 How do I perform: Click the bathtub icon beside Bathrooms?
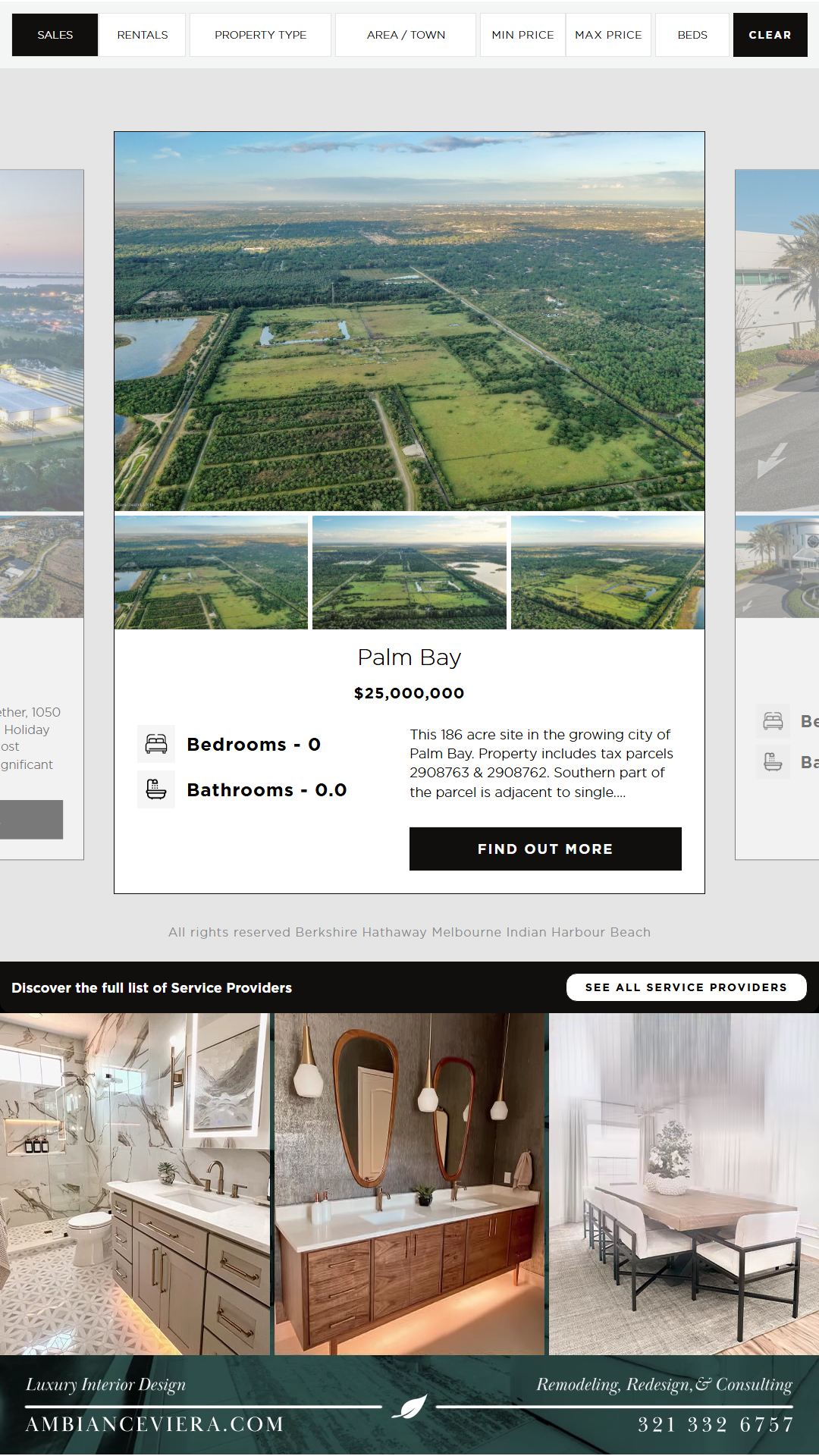156,789
